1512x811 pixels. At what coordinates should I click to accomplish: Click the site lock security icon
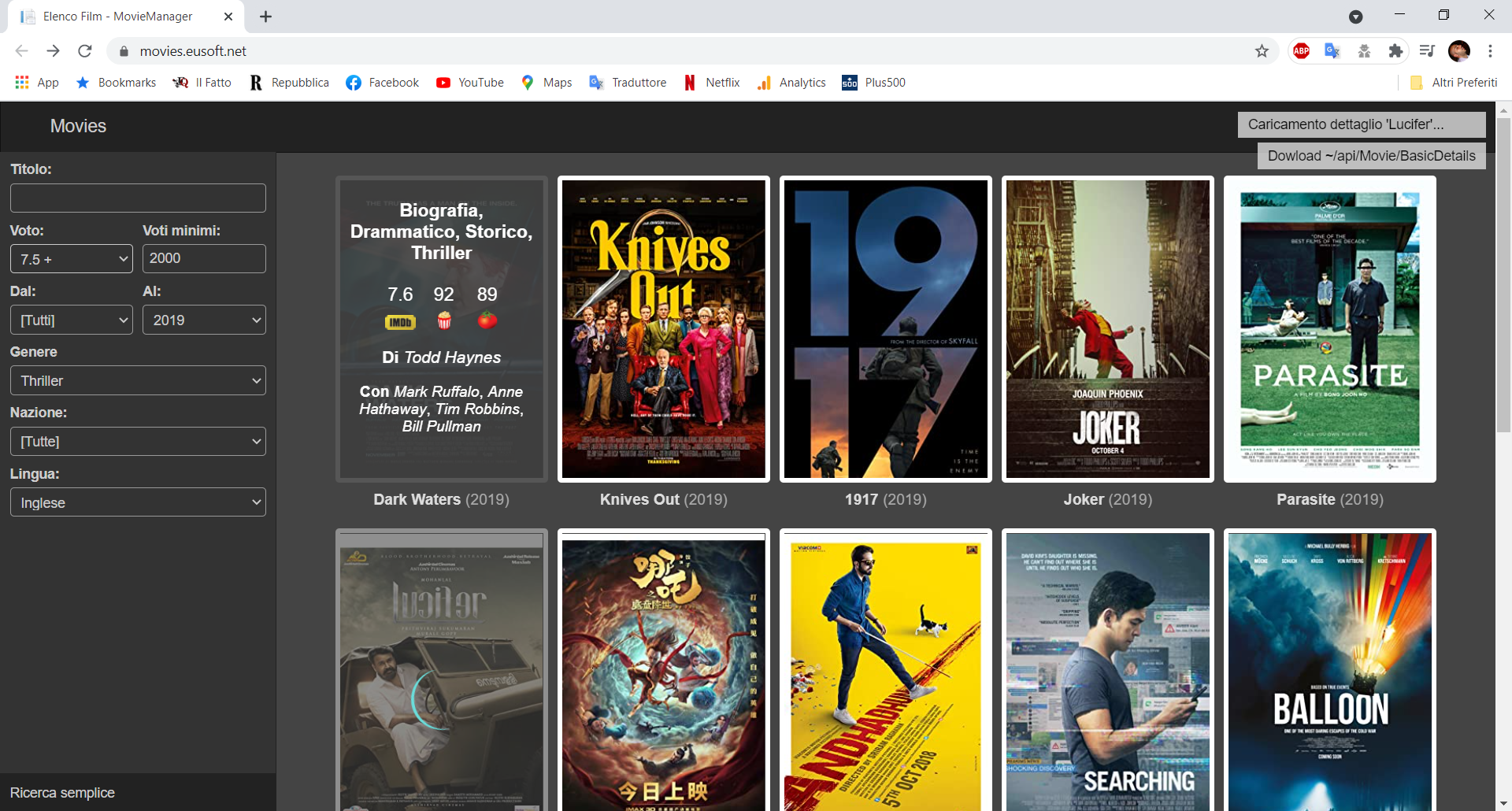pos(124,51)
